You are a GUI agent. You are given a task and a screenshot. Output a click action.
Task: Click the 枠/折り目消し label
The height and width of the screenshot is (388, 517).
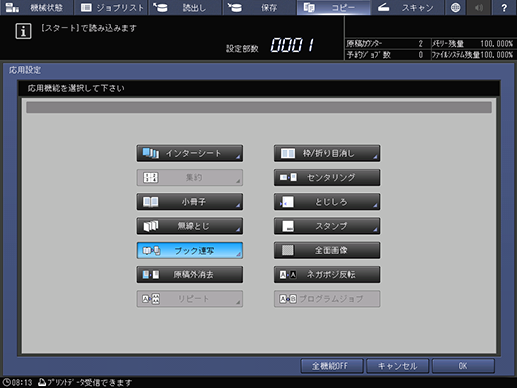328,153
